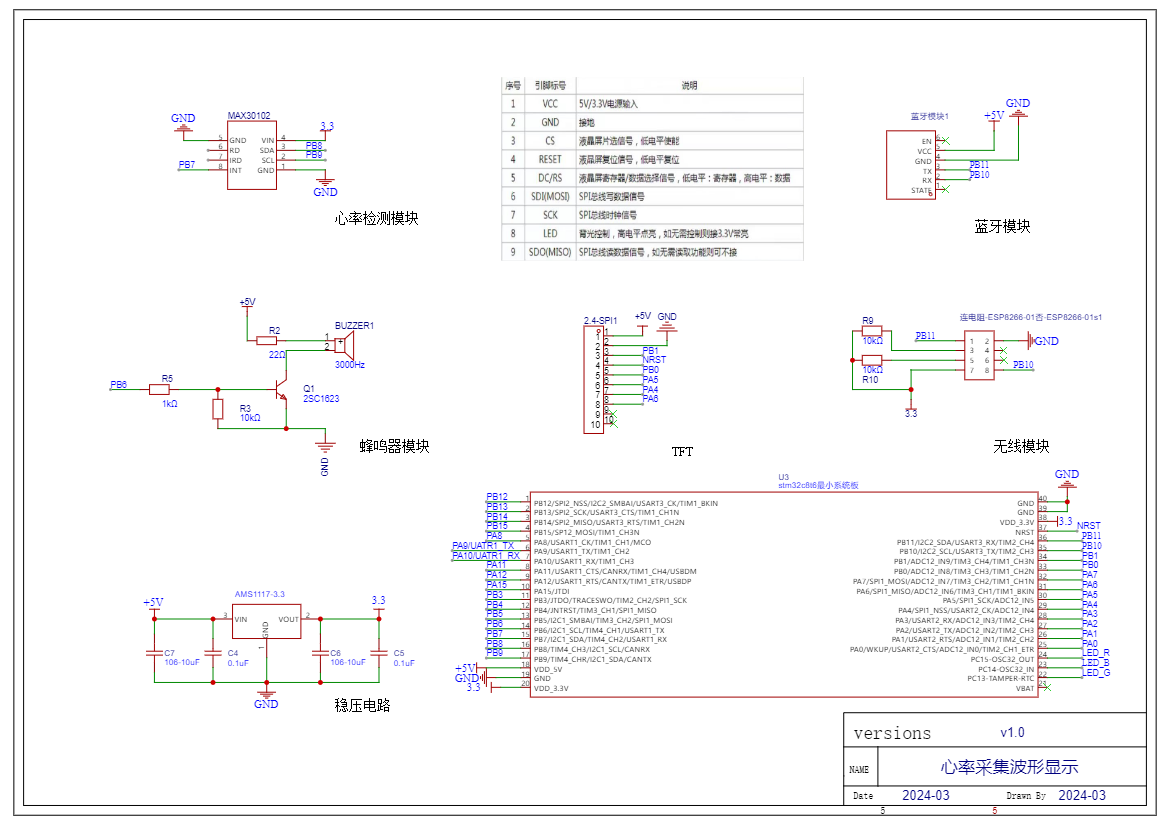Select the MAX30102 heart rate sensor chip
Viewport: 1170px width, 825px height.
[x=252, y=155]
